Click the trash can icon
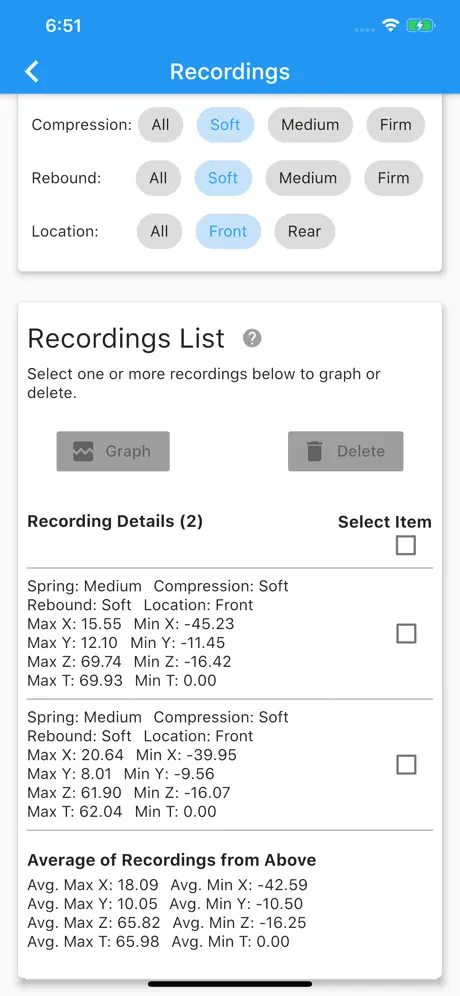The image size is (460, 996). click(x=315, y=452)
